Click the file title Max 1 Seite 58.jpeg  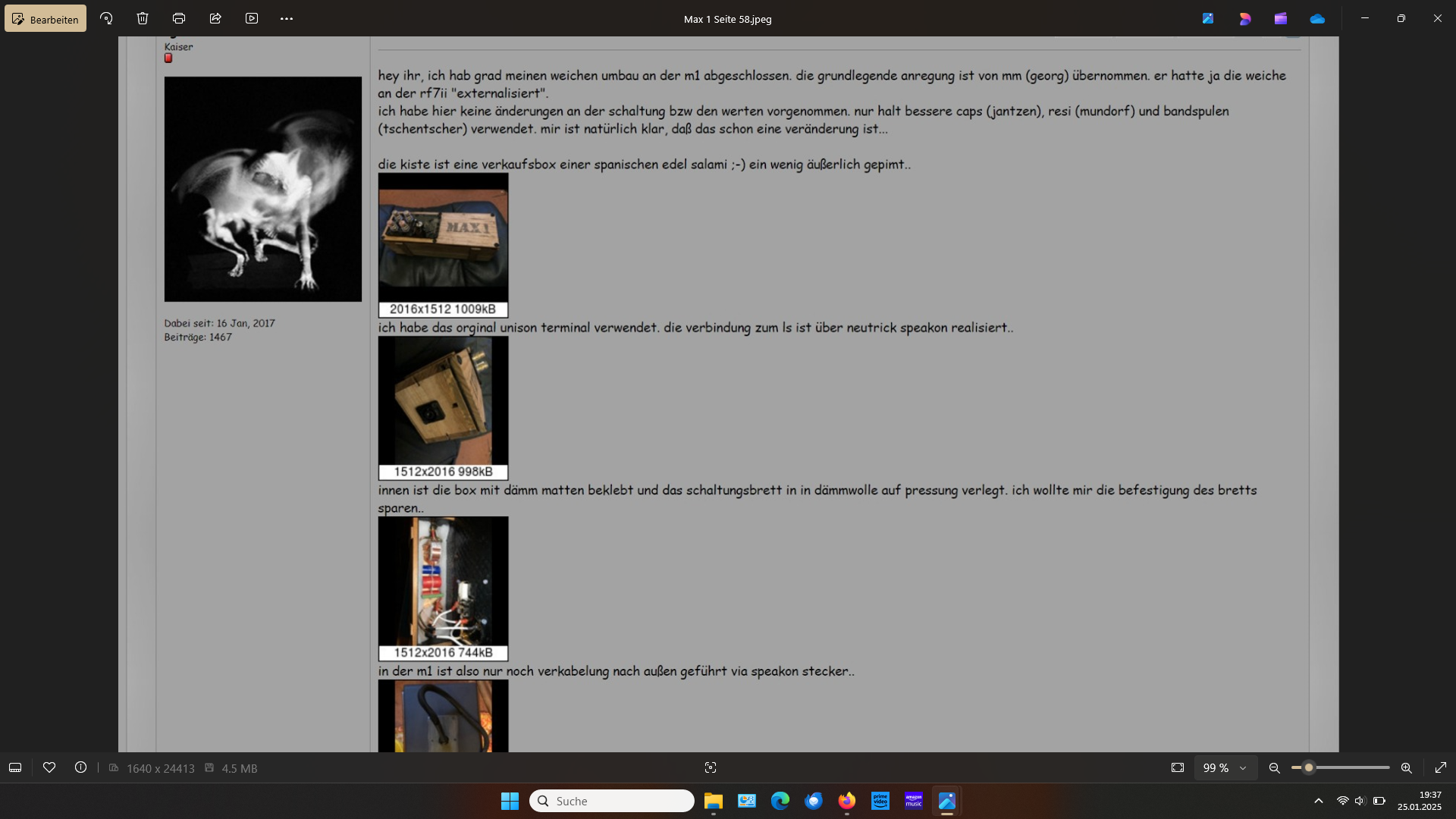pos(728,19)
